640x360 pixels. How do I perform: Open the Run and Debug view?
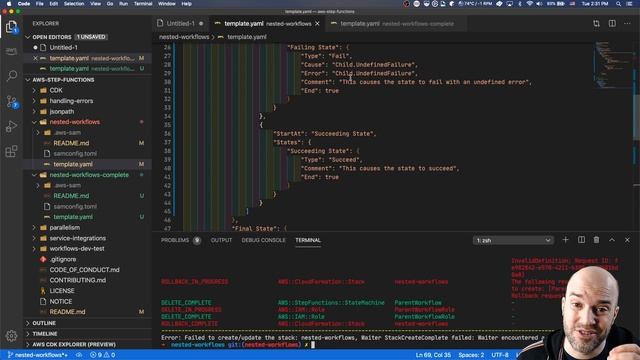(x=11, y=126)
